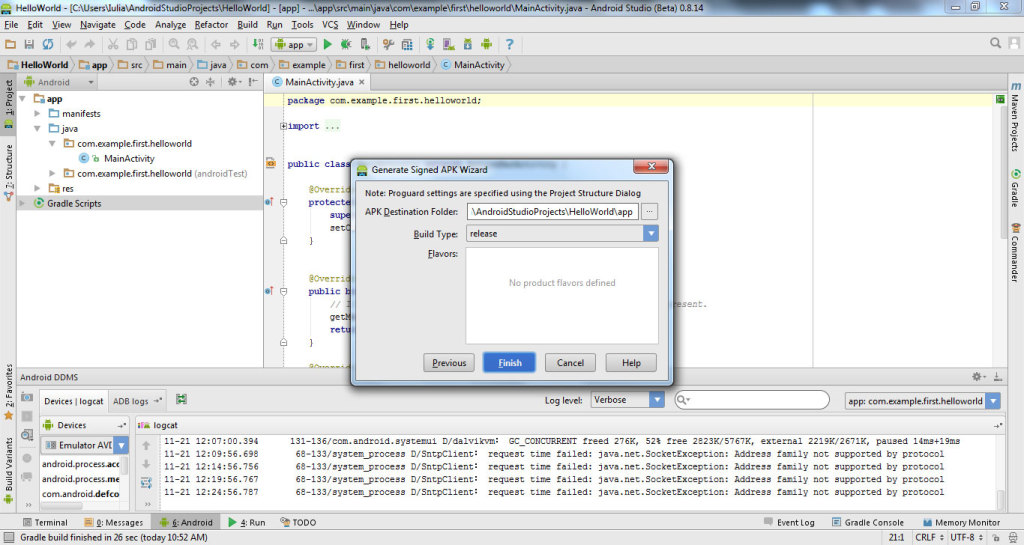Open the Event Log

[789, 522]
